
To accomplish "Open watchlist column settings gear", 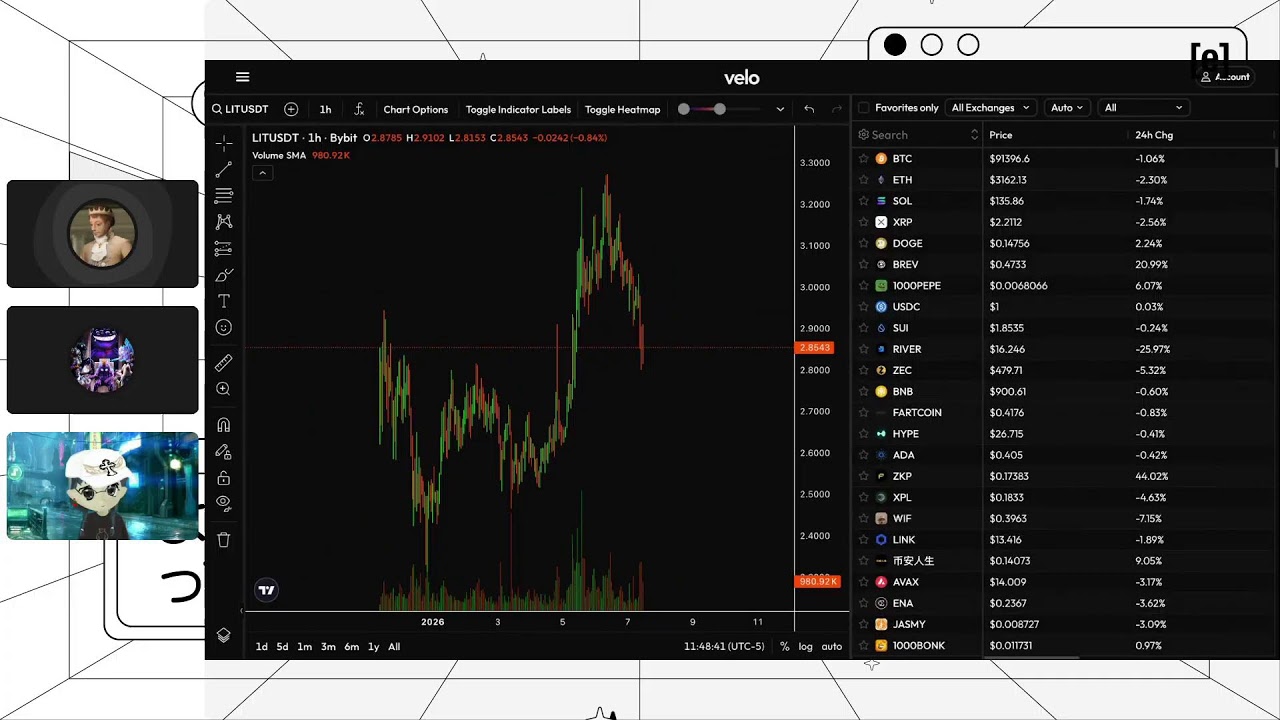I will (x=863, y=135).
